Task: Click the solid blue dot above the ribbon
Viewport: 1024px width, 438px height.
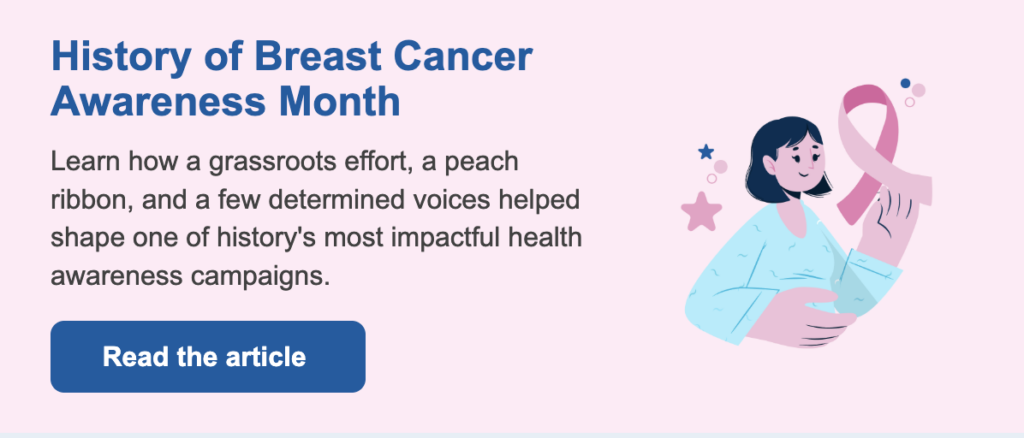Action: point(905,83)
